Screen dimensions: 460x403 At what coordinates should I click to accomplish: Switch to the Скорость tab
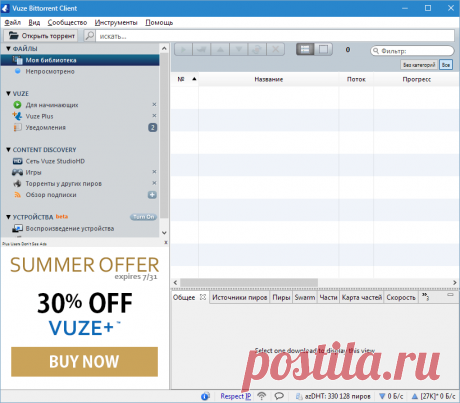pos(401,297)
